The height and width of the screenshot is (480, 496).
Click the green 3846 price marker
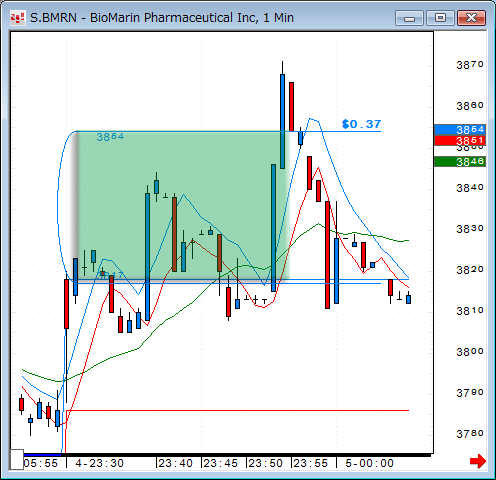(460, 162)
